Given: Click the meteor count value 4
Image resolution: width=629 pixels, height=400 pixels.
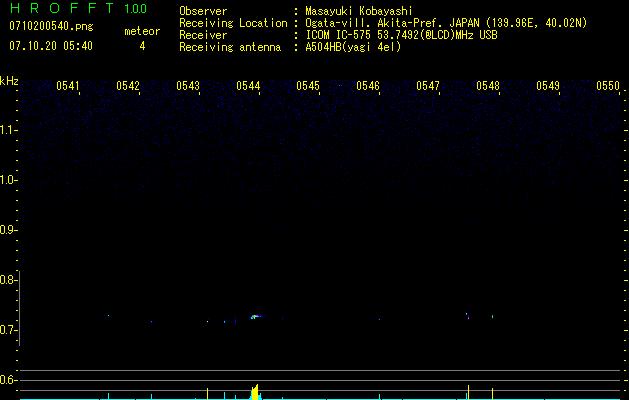Looking at the screenshot, I should (x=142, y=46).
